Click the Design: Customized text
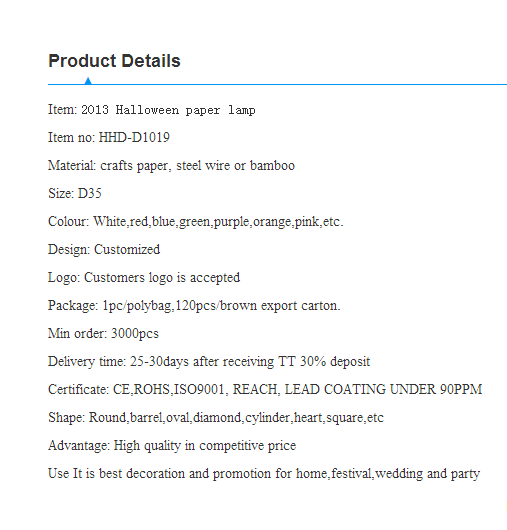Screen dimensions: 507x530 point(104,250)
